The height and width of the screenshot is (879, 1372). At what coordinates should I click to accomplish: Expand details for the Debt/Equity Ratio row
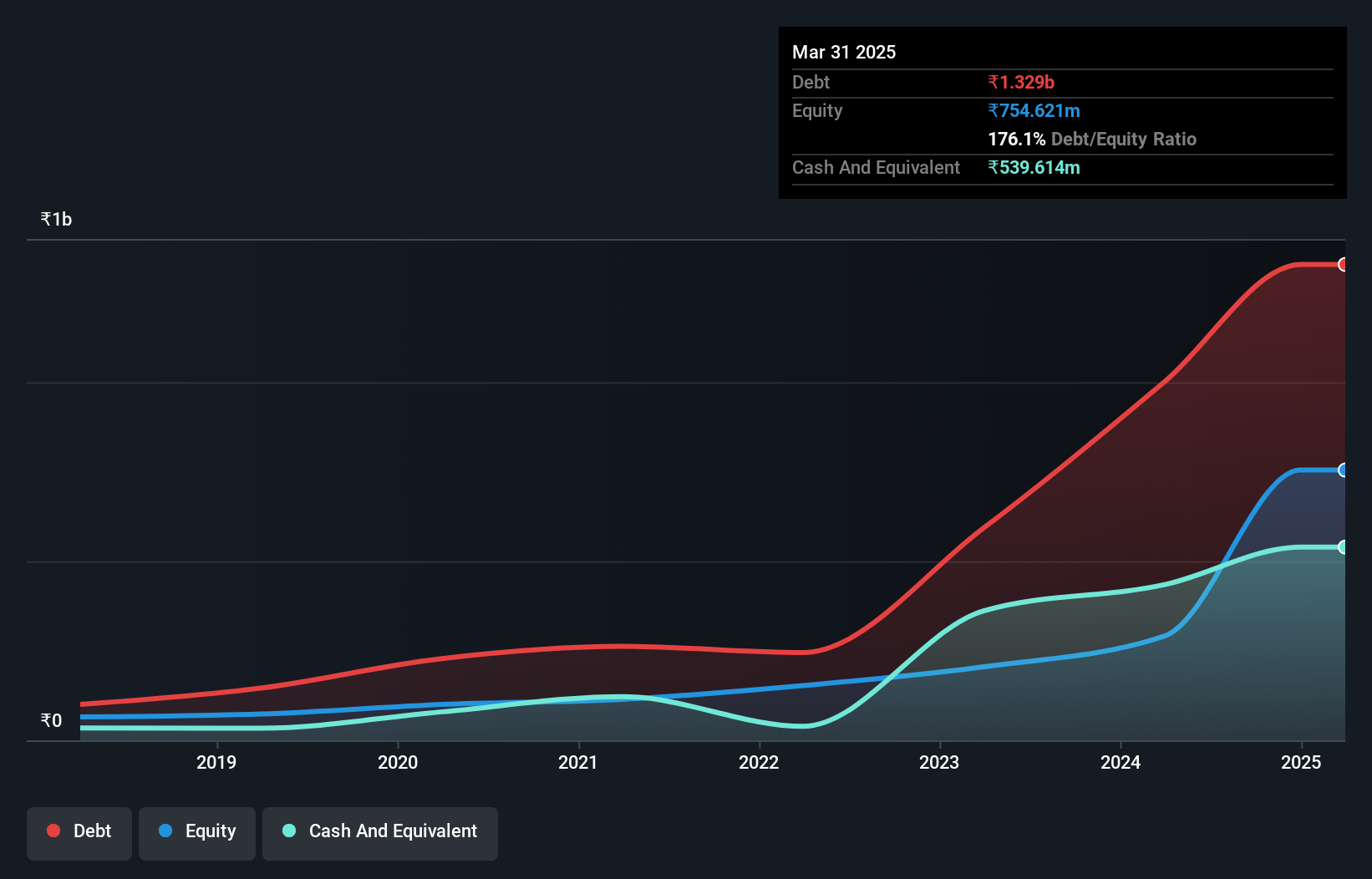pos(1092,139)
